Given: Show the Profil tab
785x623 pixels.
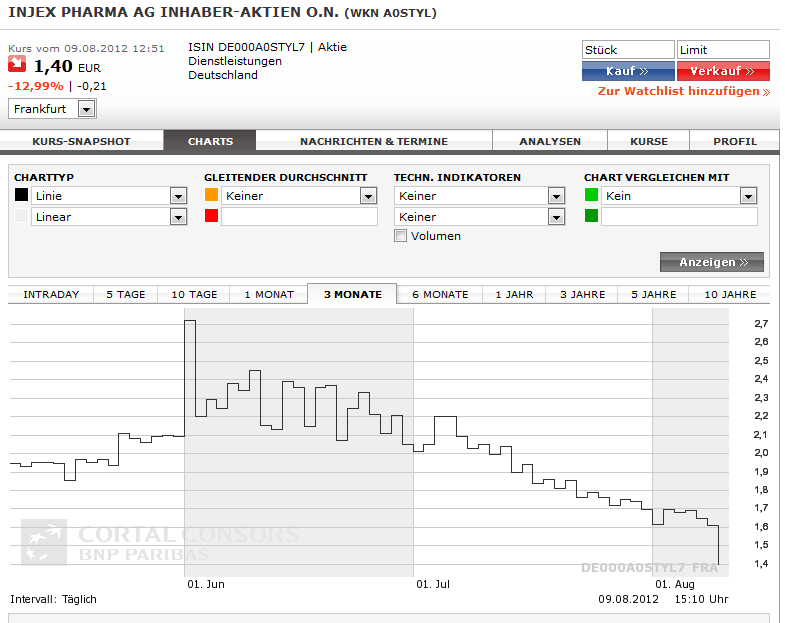Looking at the screenshot, I should point(734,142).
